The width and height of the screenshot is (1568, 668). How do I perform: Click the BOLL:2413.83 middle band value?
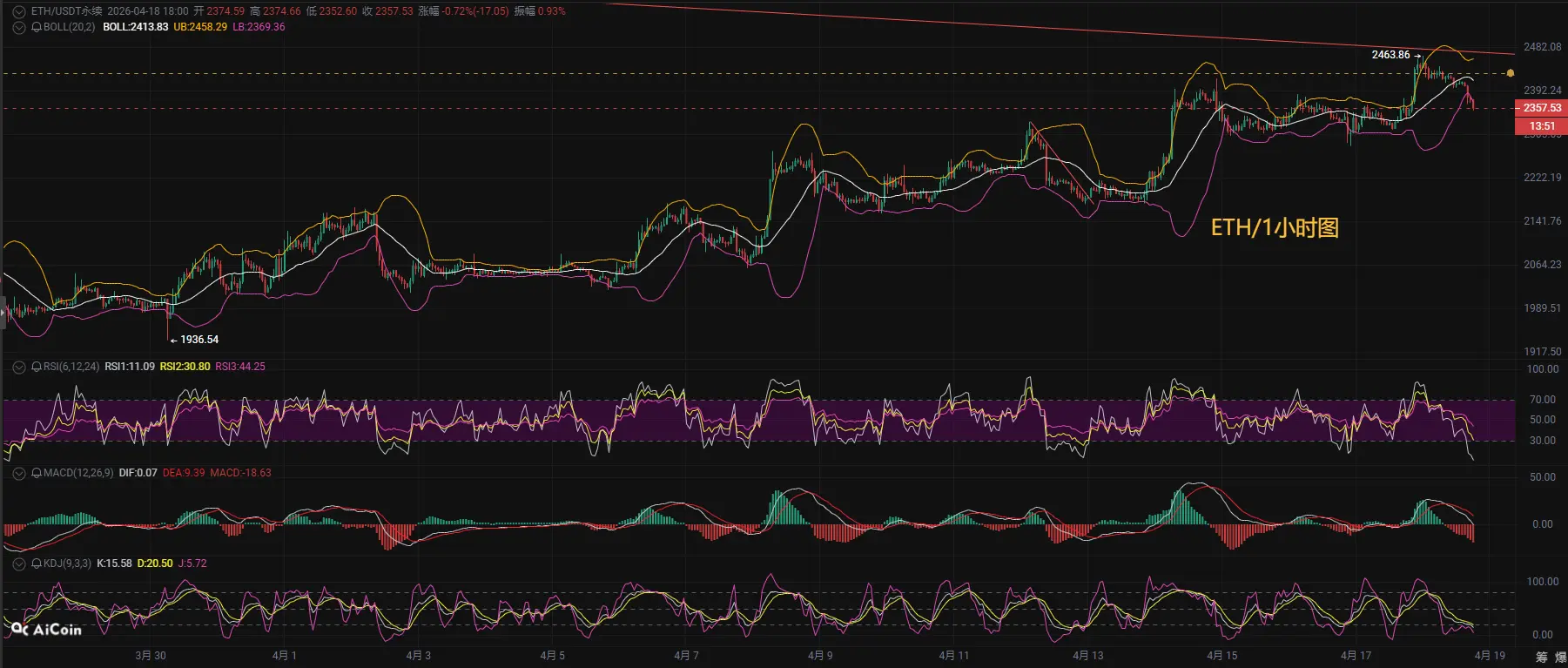135,27
